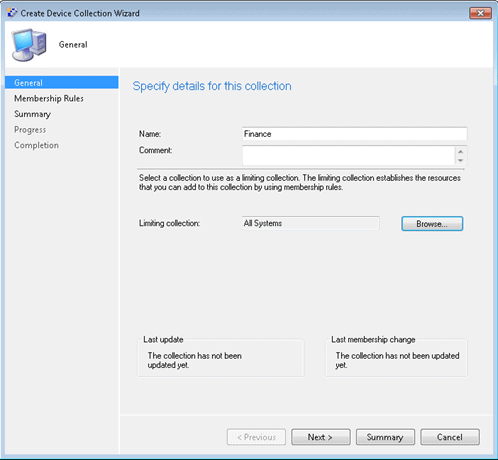Click the Limiting collection field All Systems
The height and width of the screenshot is (460, 498).
(x=311, y=223)
